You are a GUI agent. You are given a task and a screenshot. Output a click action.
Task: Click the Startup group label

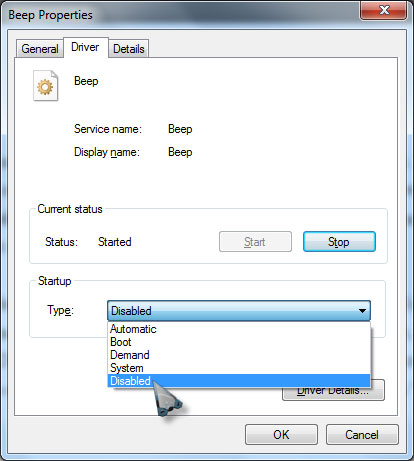[x=54, y=281]
